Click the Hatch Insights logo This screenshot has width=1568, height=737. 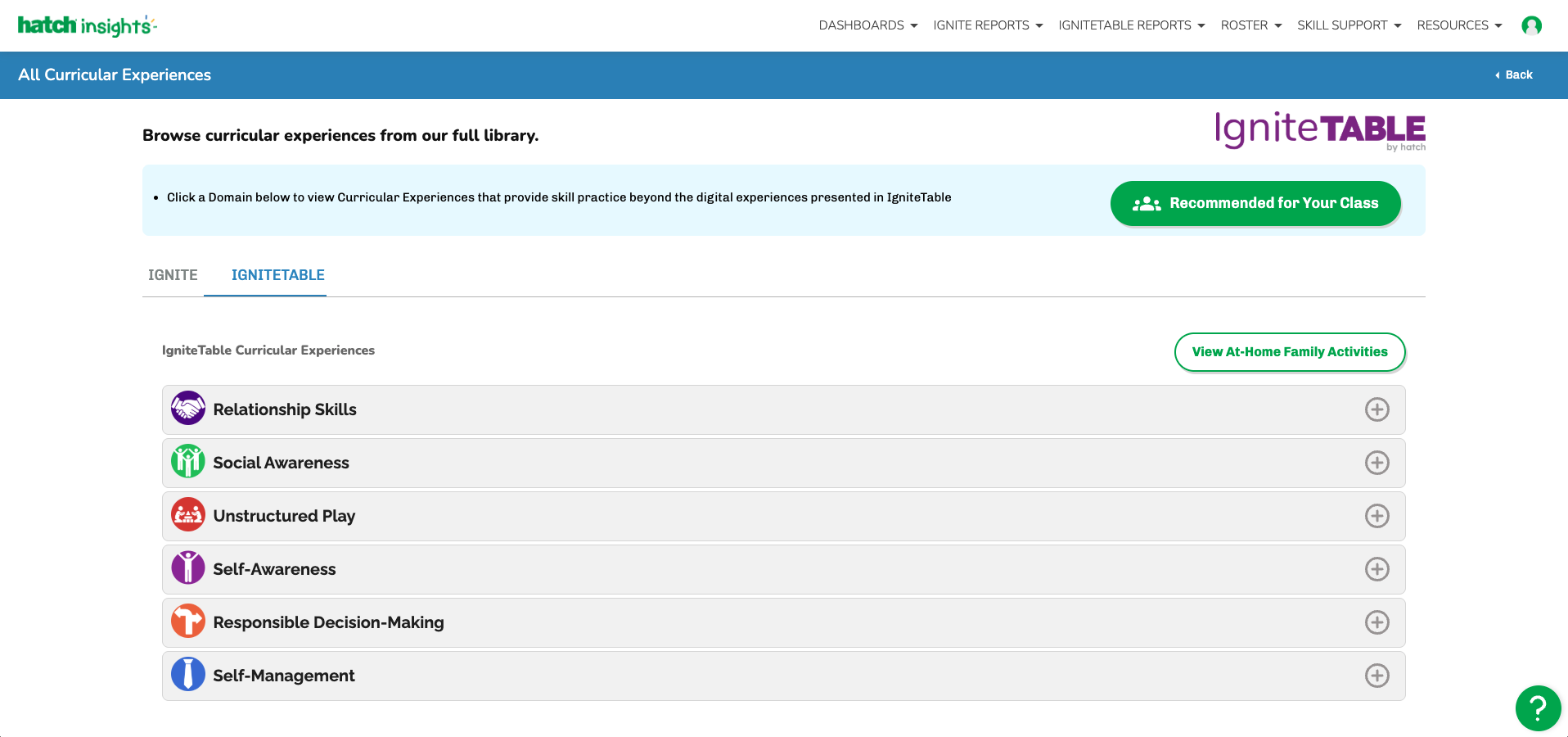(87, 25)
